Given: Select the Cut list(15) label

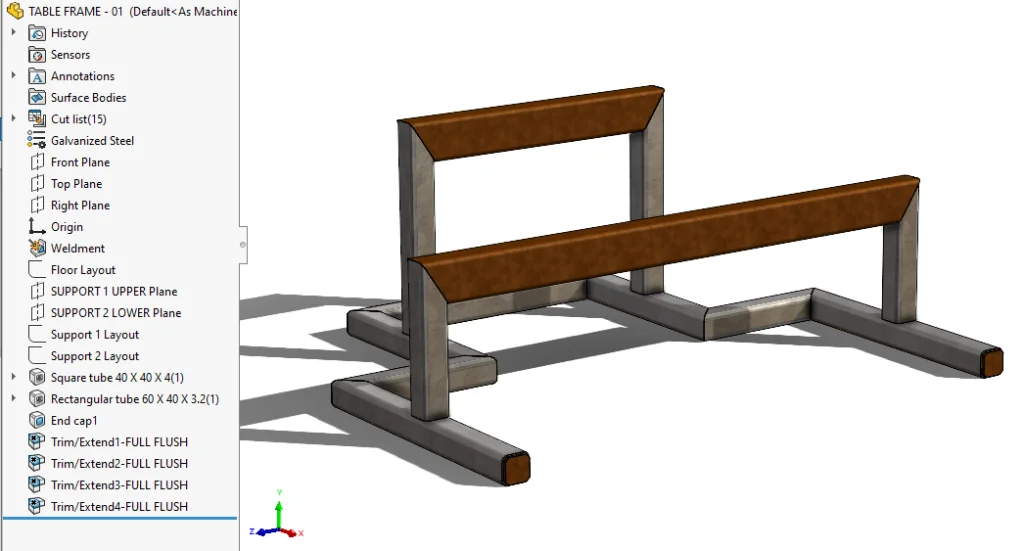Looking at the screenshot, I should pyautogui.click(x=79, y=119).
